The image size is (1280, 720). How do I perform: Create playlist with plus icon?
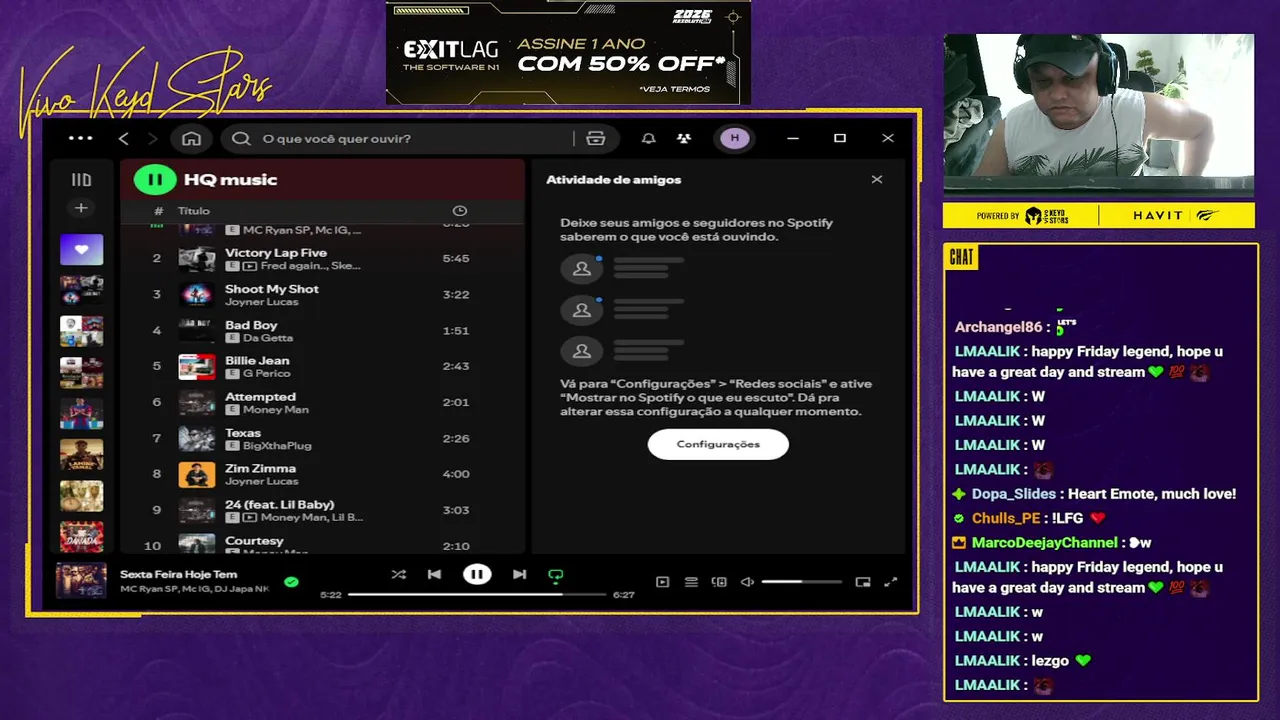[x=81, y=208]
